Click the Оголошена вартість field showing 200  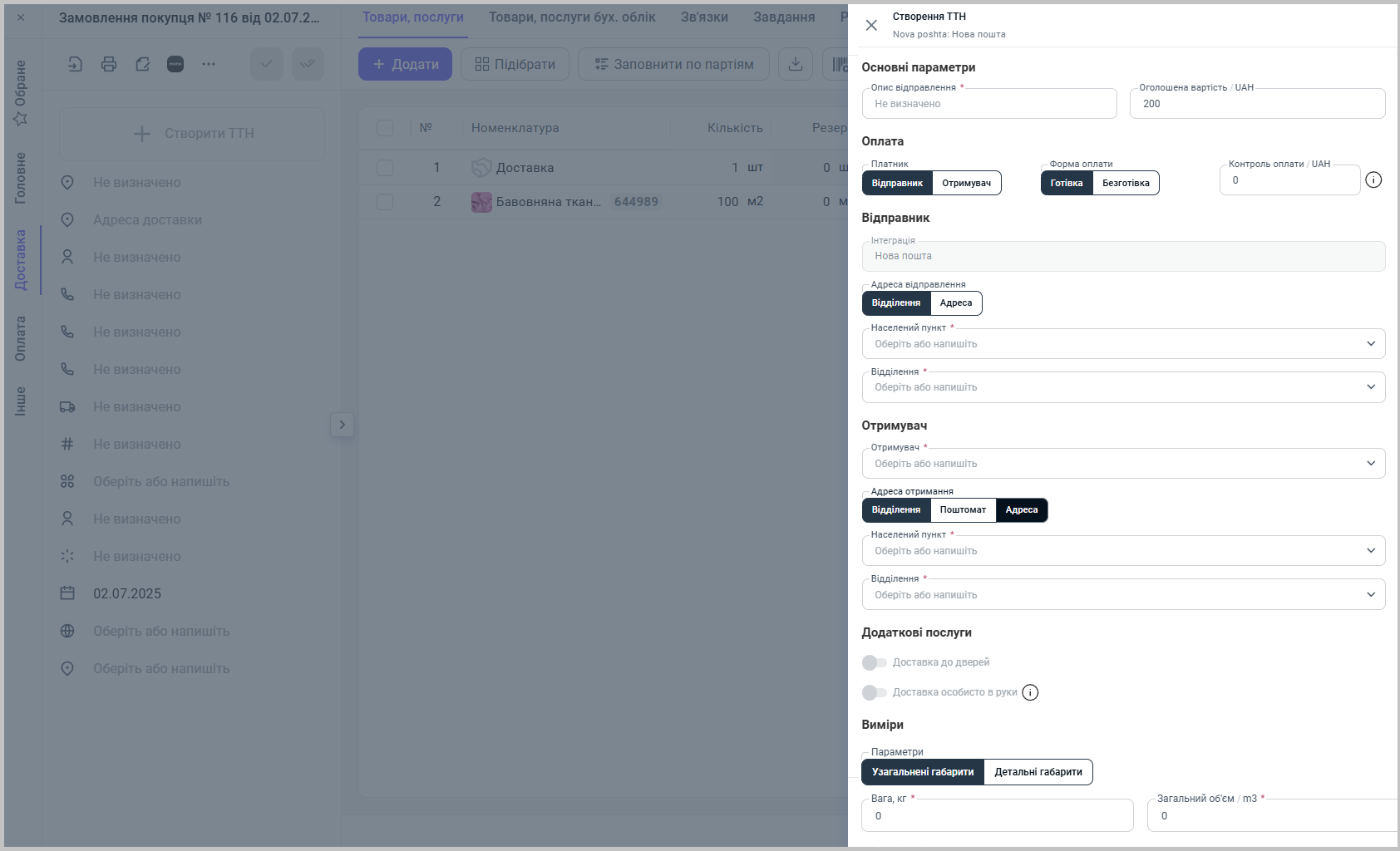coord(1257,104)
